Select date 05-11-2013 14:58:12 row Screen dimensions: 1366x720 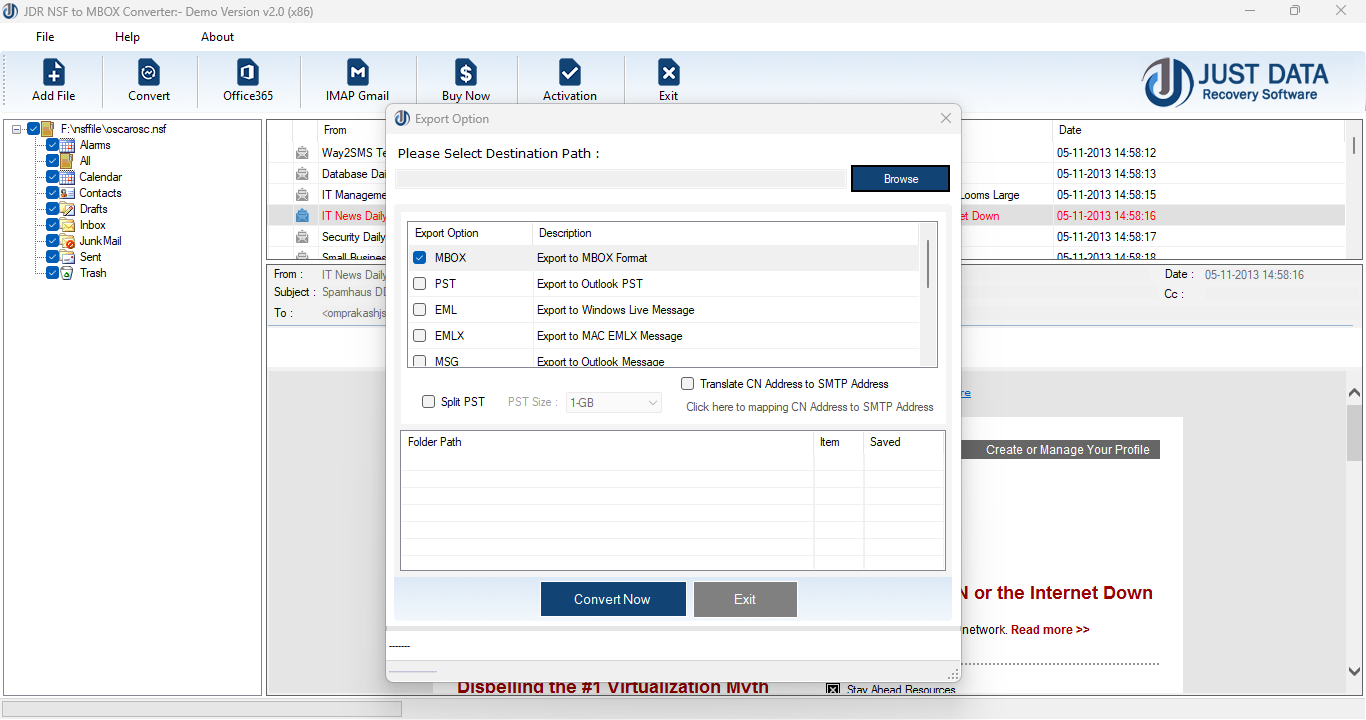click(1106, 153)
